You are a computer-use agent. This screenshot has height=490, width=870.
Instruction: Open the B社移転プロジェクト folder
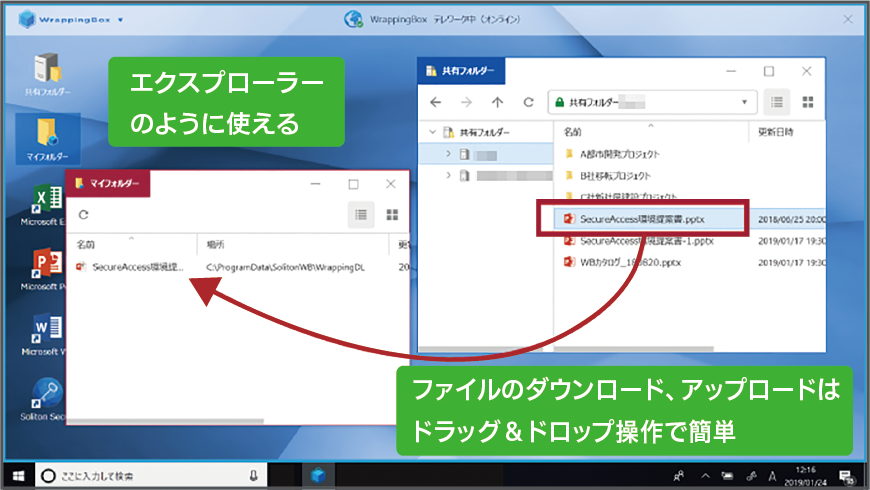608,175
